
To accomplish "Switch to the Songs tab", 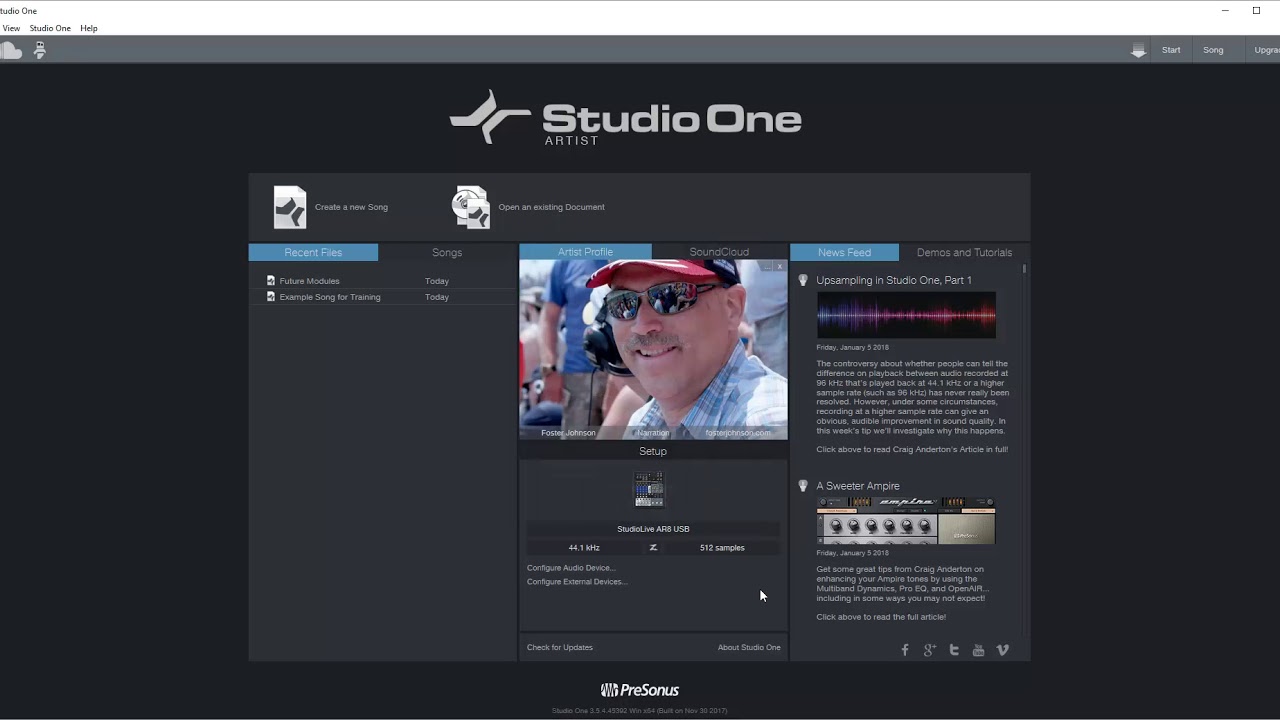I will pyautogui.click(x=447, y=253).
